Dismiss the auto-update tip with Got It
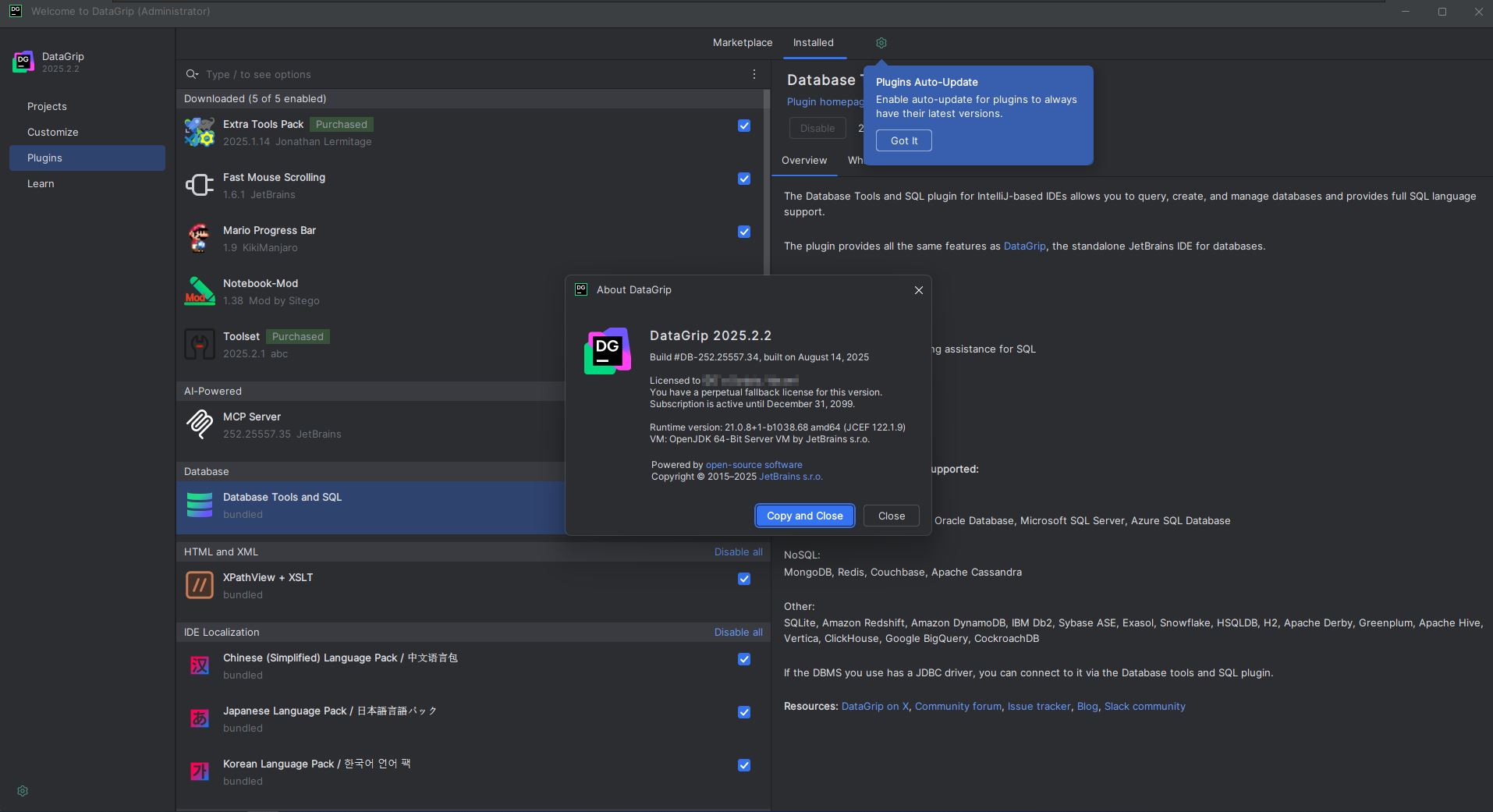The width and height of the screenshot is (1493, 812). 904,140
